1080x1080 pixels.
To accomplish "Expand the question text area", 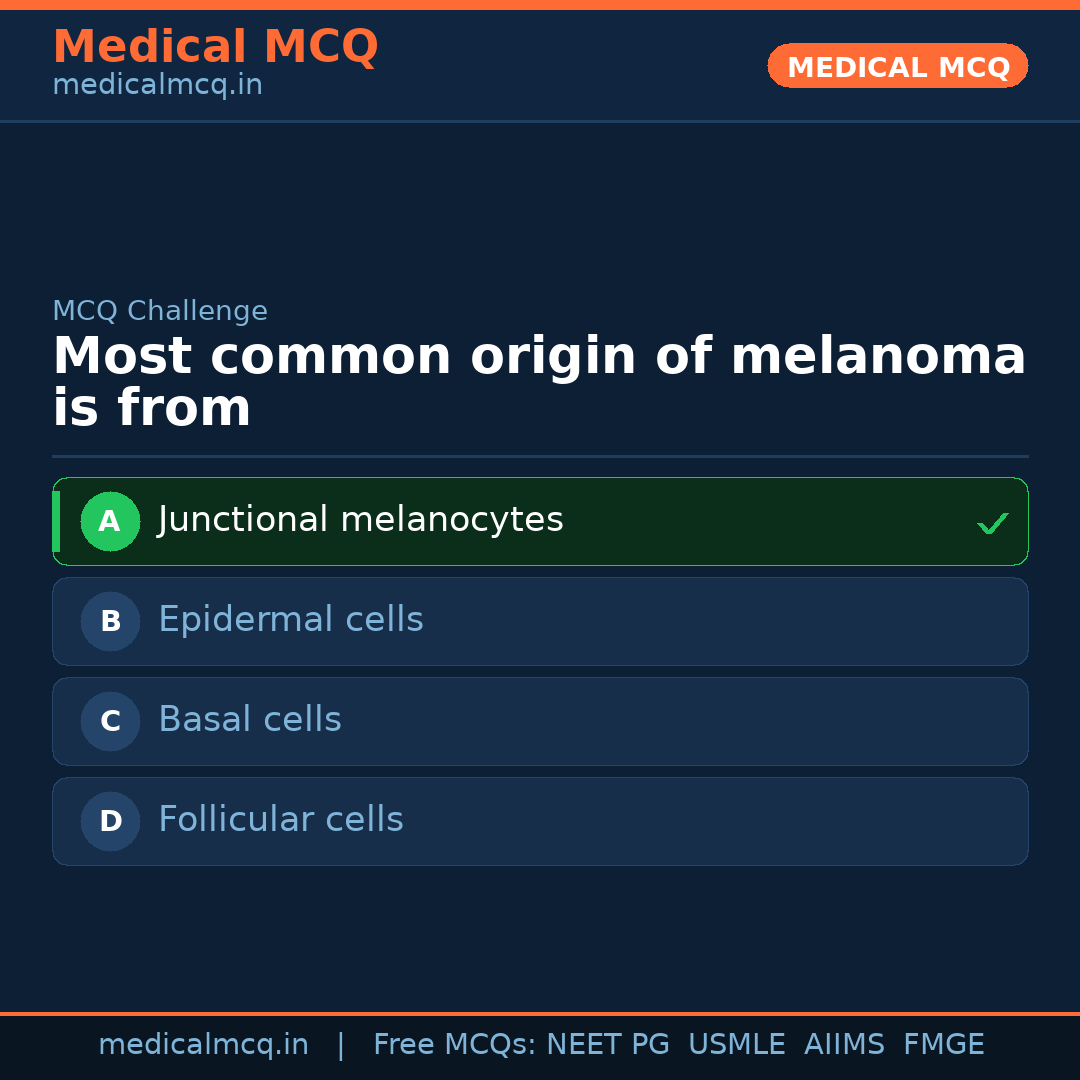I will coord(540,380).
